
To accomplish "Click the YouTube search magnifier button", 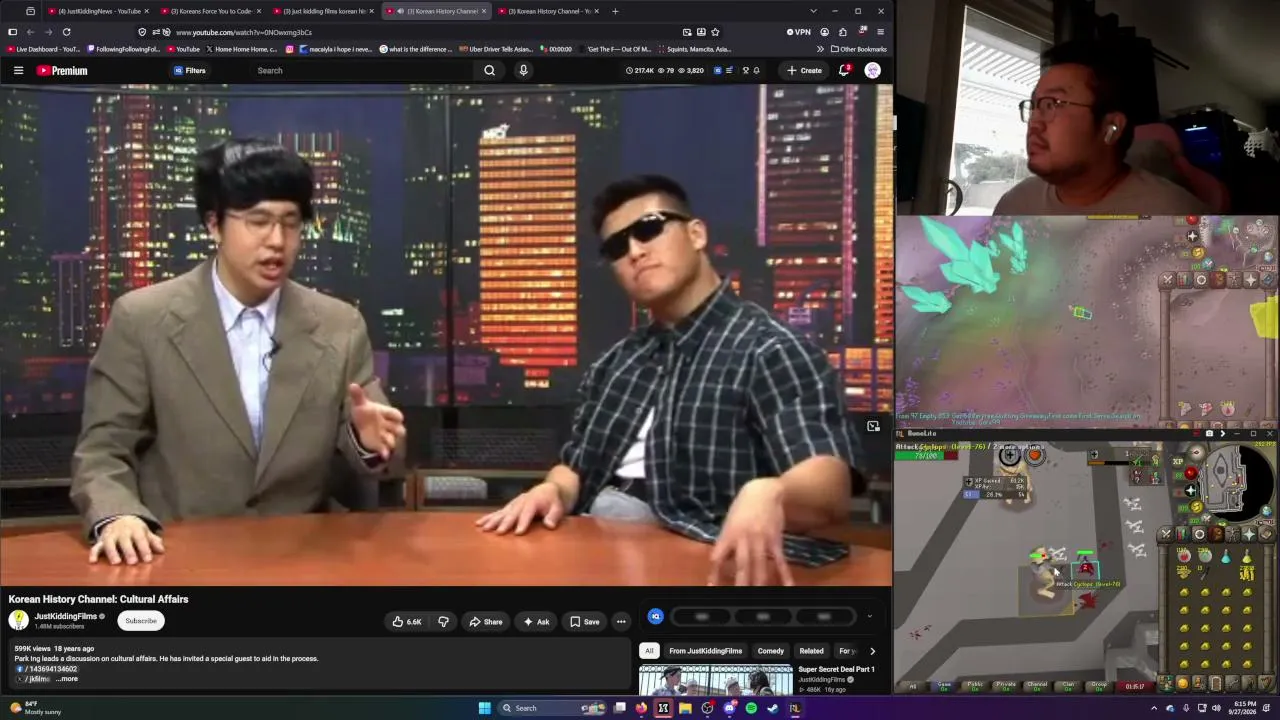I will tap(489, 70).
